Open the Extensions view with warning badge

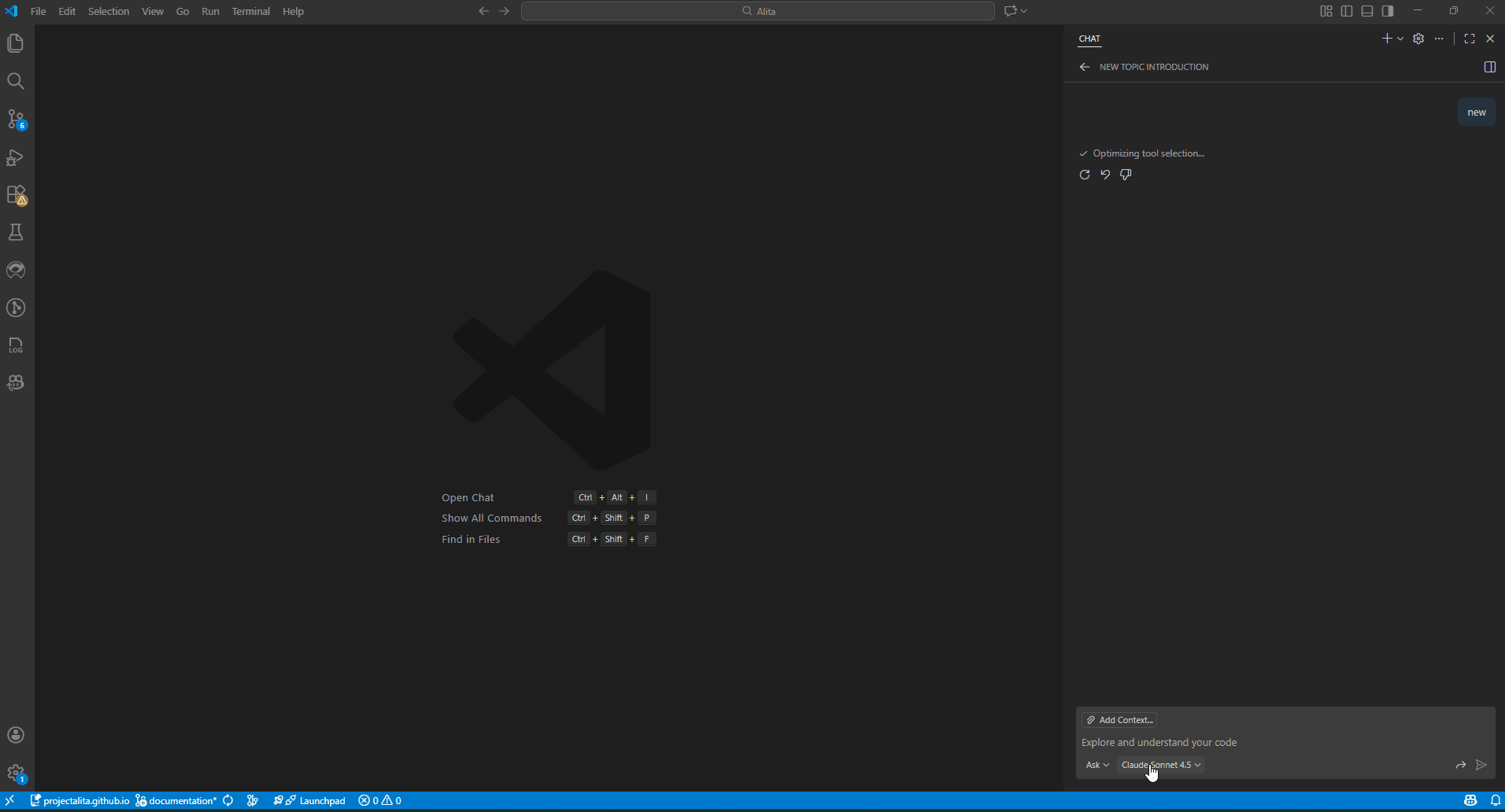(x=15, y=195)
